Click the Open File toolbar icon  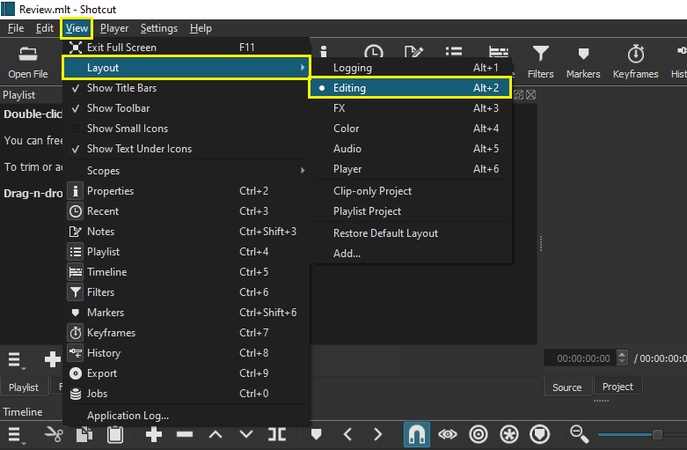pyautogui.click(x=28, y=62)
